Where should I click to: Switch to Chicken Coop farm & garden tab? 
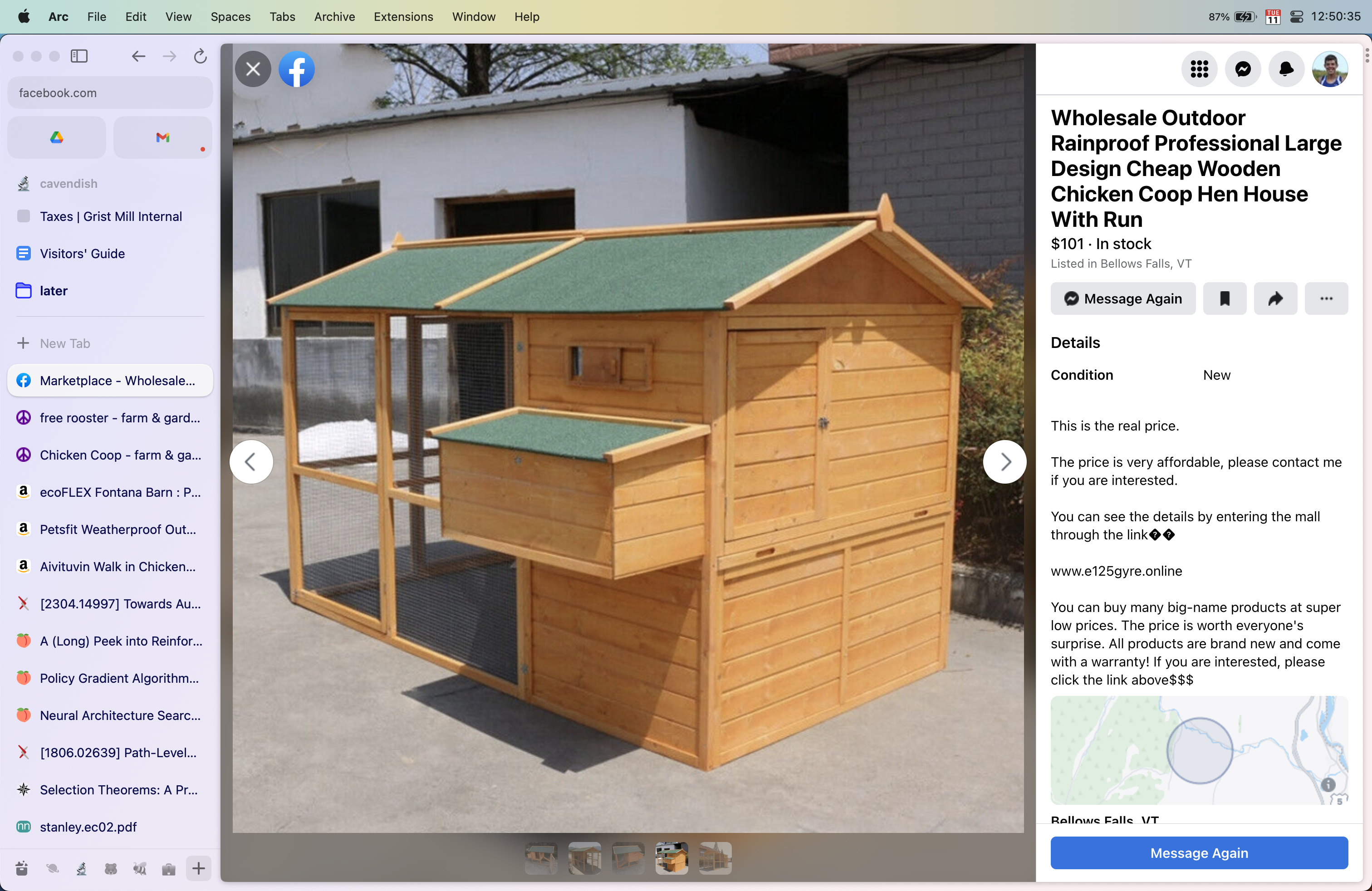[109, 455]
